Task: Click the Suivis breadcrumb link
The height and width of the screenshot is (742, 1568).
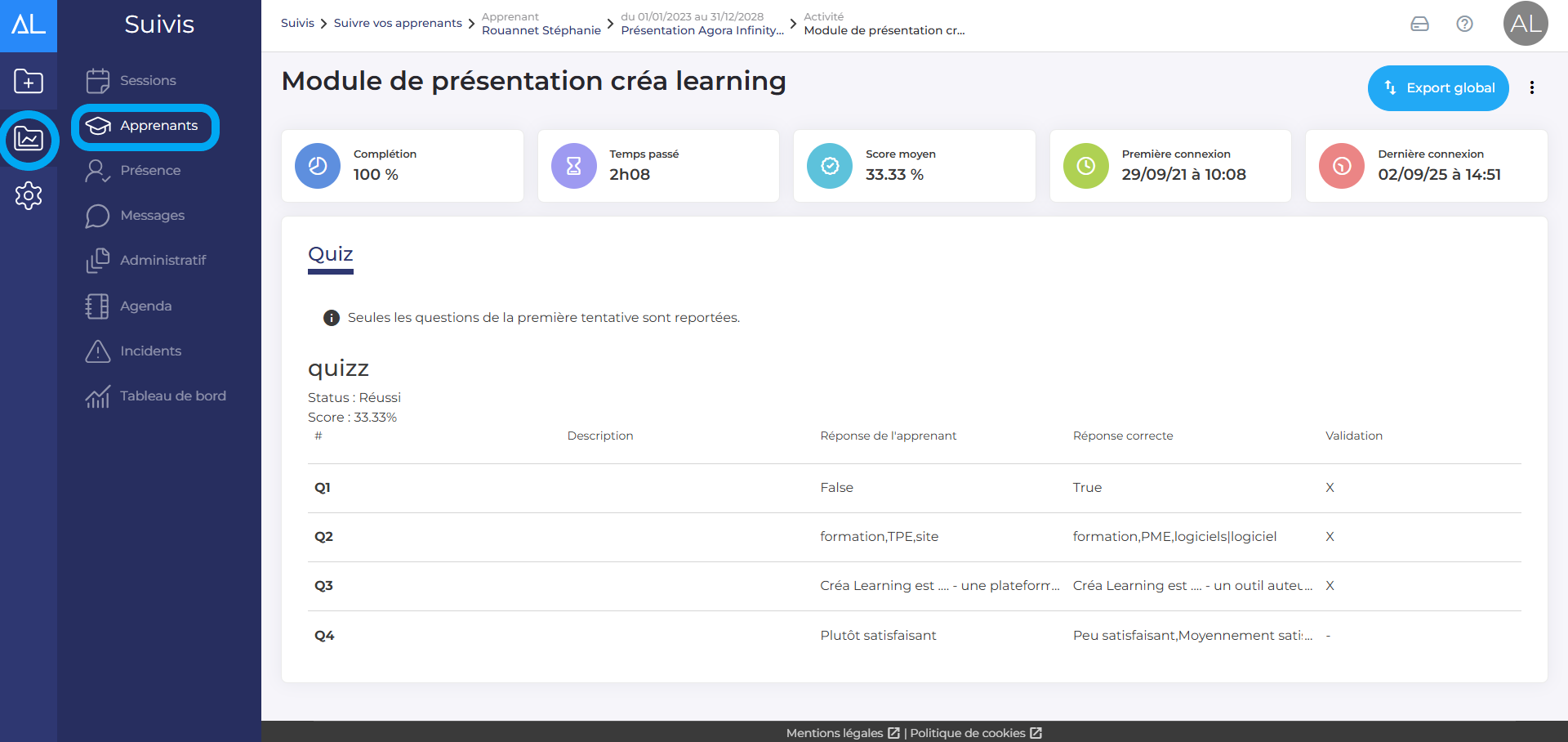Action: point(297,23)
